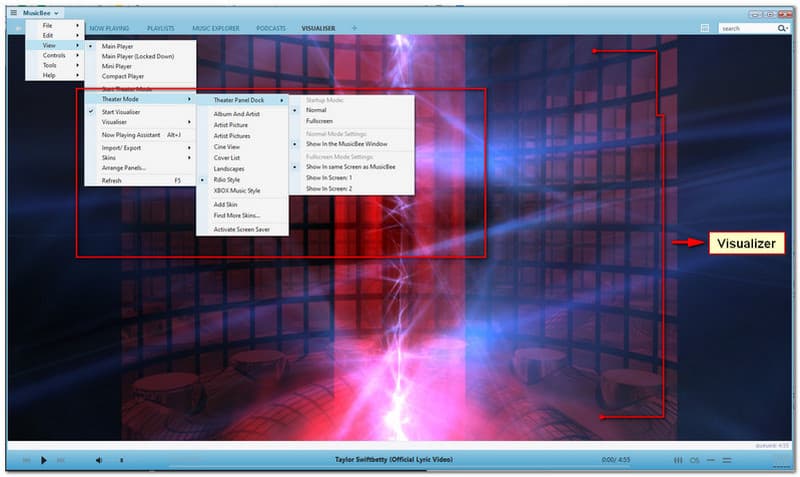This screenshot has height=477, width=800.
Task: Select the Artist Picture theater skin
Action: pyautogui.click(x=242, y=125)
